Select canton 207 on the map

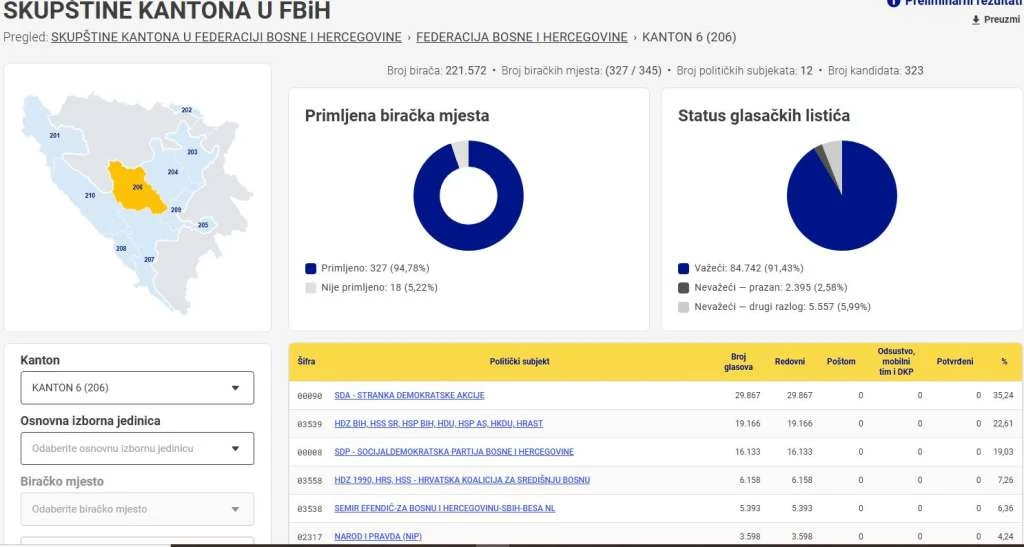pos(149,259)
